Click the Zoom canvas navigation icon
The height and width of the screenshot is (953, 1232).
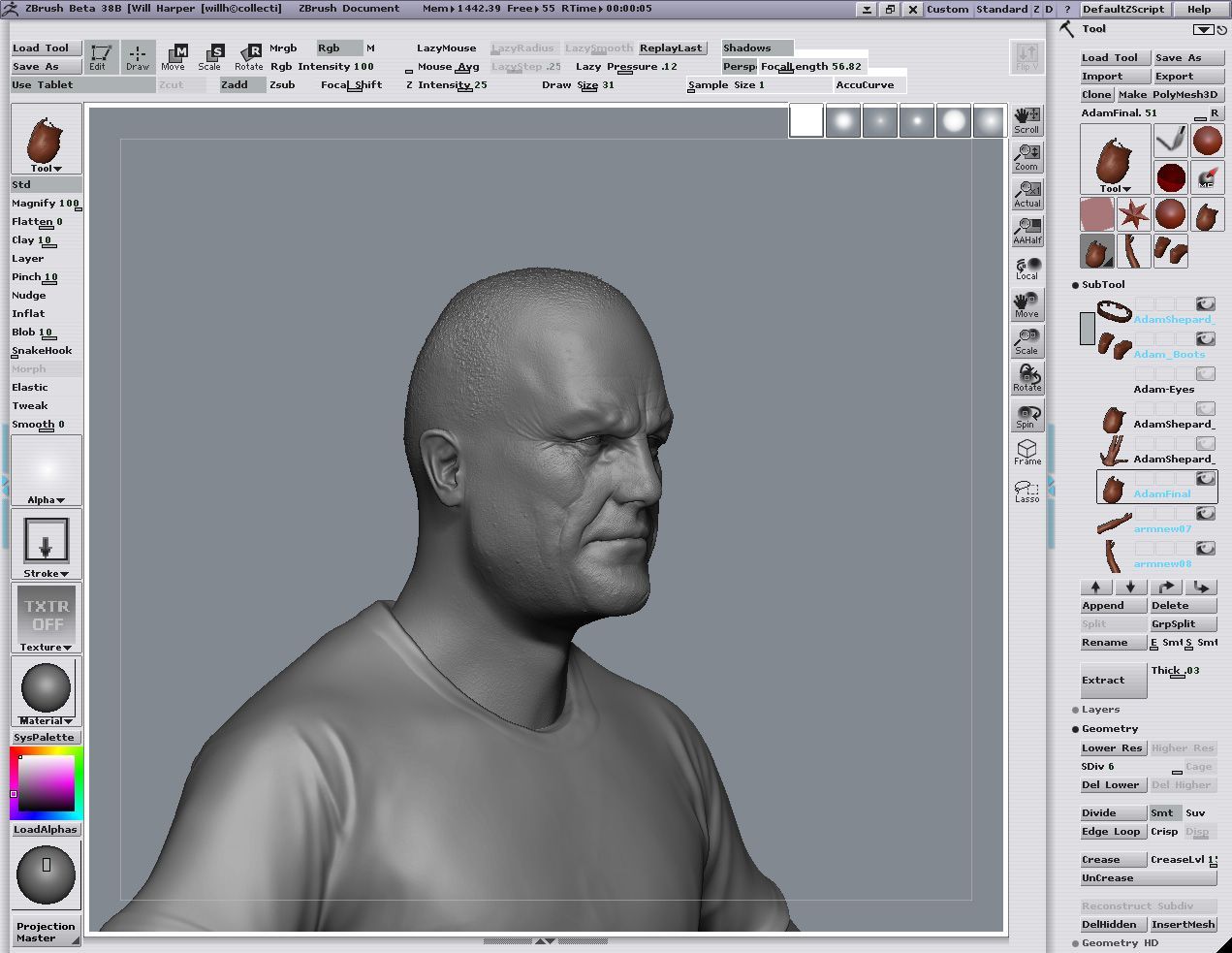point(1027,157)
